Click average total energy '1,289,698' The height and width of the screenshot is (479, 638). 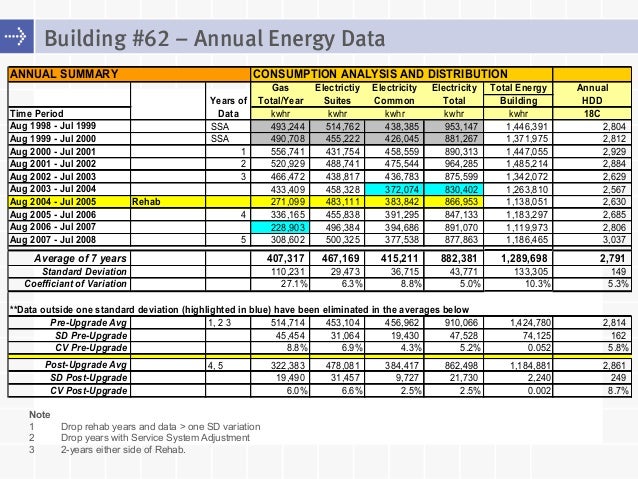(524, 258)
